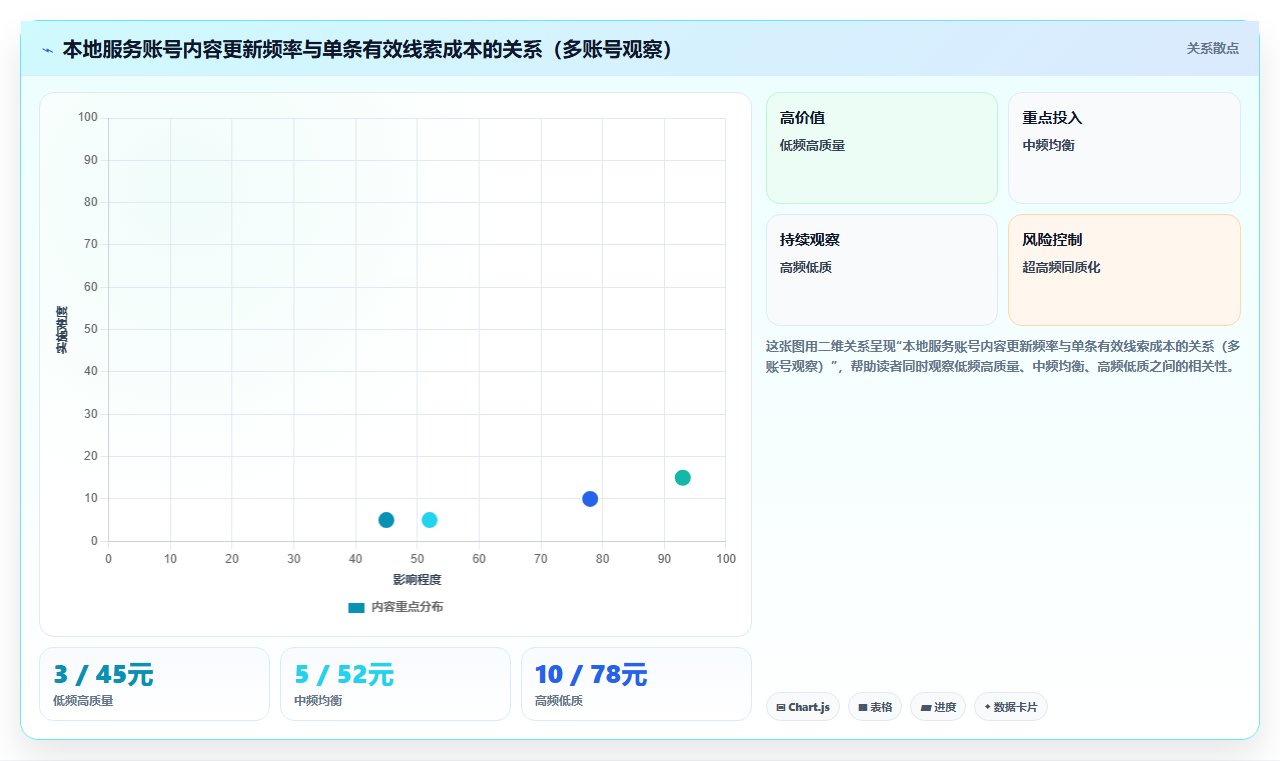Click the Chart.js tag chip
The width and height of the screenshot is (1280, 761).
coord(803,707)
